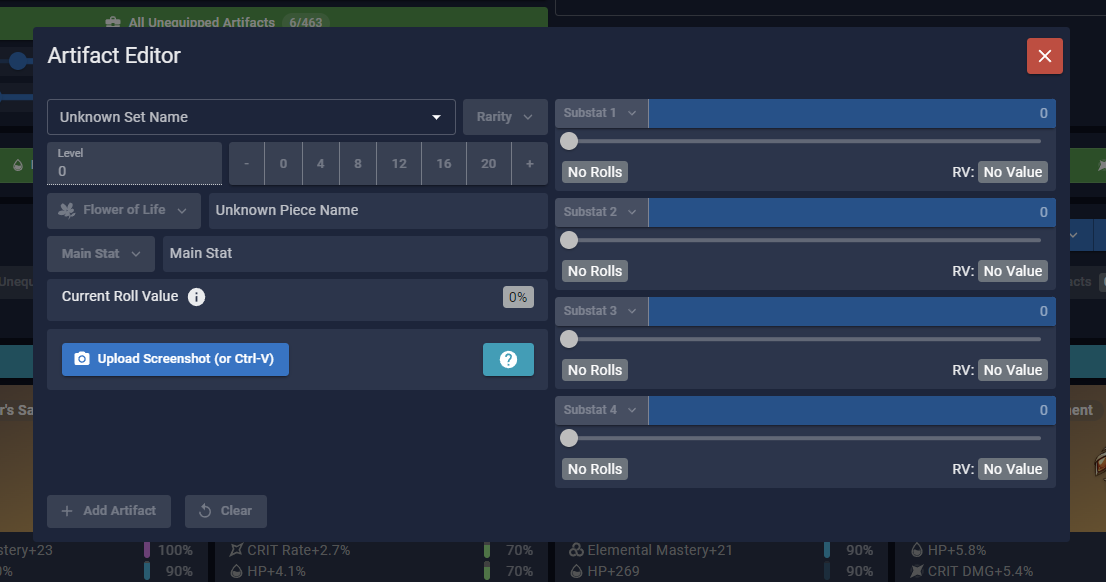Click the camera icon on Upload Screenshot
This screenshot has height=582, width=1106.
click(81, 359)
